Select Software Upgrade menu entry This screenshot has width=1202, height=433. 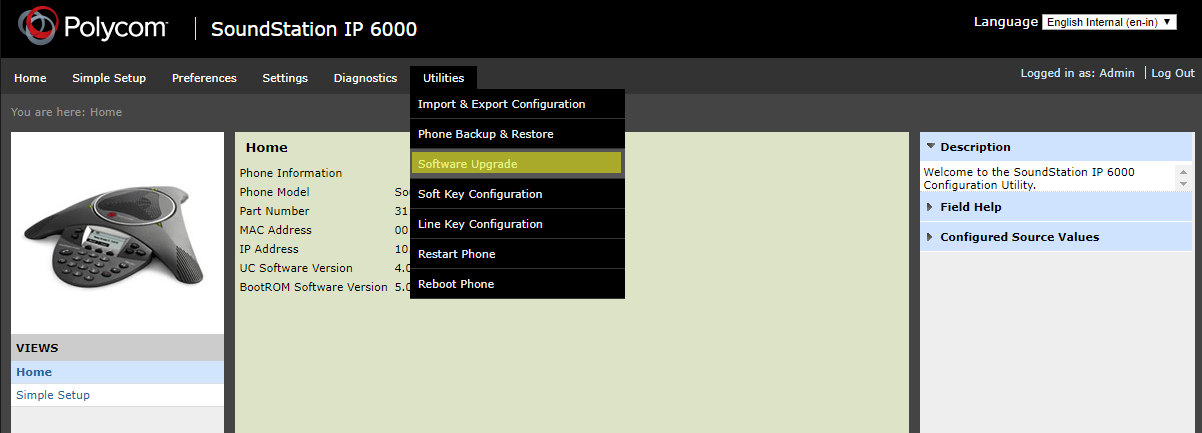468,164
